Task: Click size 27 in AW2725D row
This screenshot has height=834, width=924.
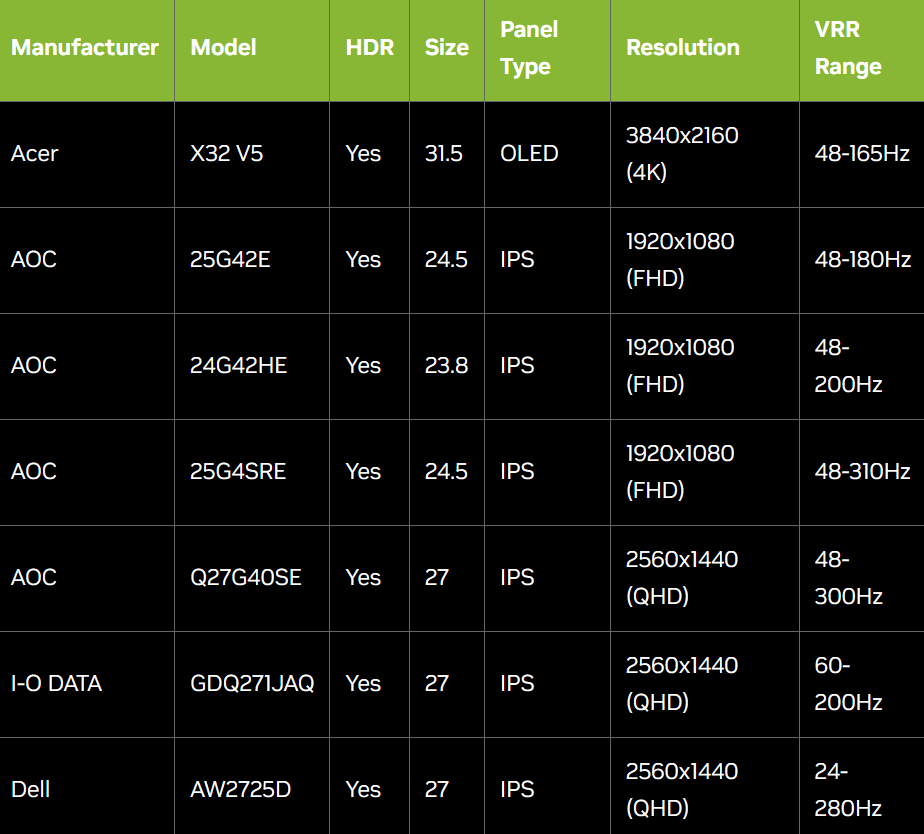Action: click(437, 790)
